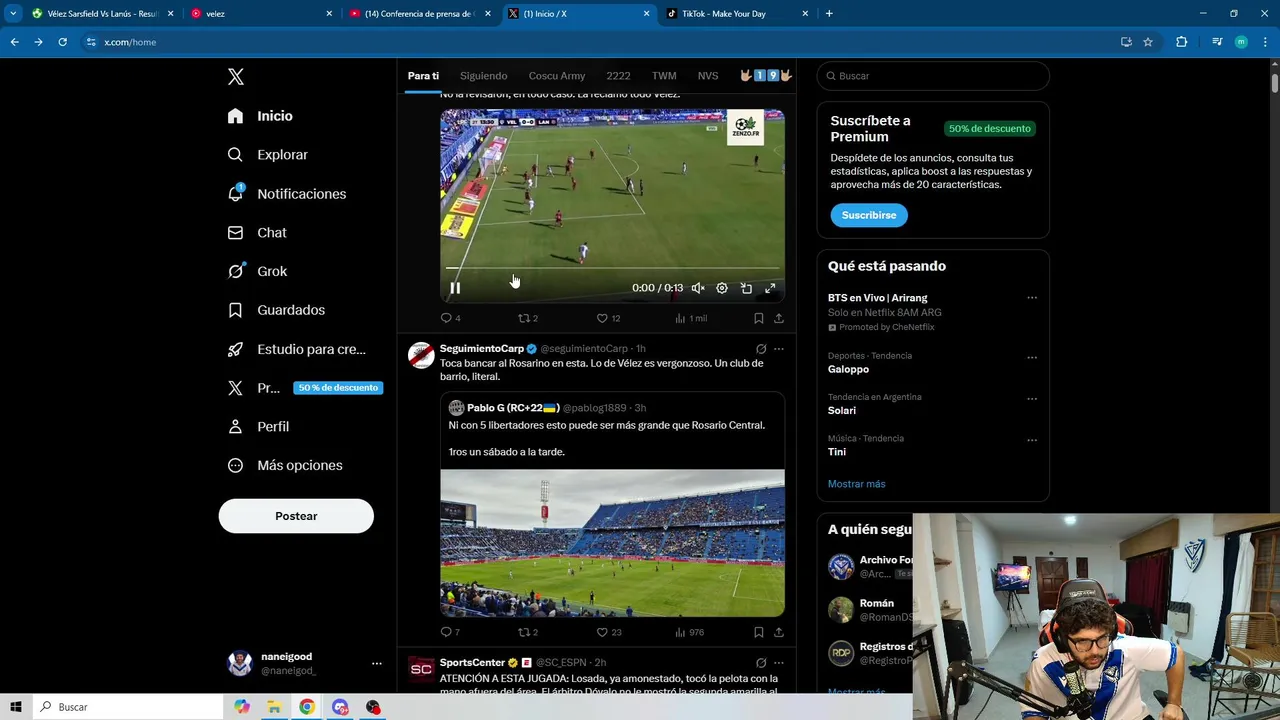Open Windows Start menu
The image size is (1280, 720).
click(x=16, y=707)
